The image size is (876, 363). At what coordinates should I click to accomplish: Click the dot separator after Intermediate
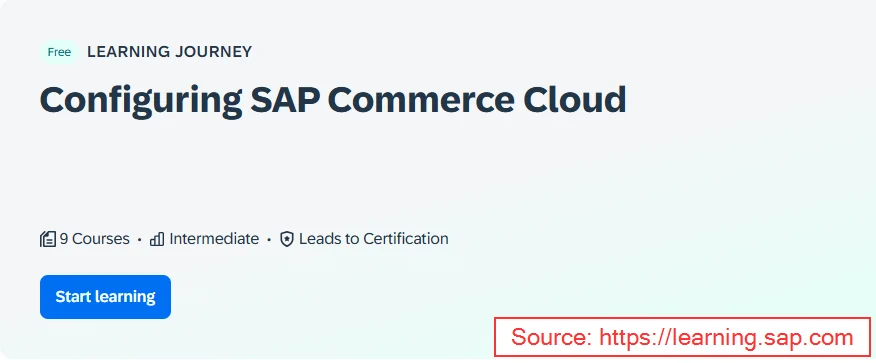[x=269, y=240]
